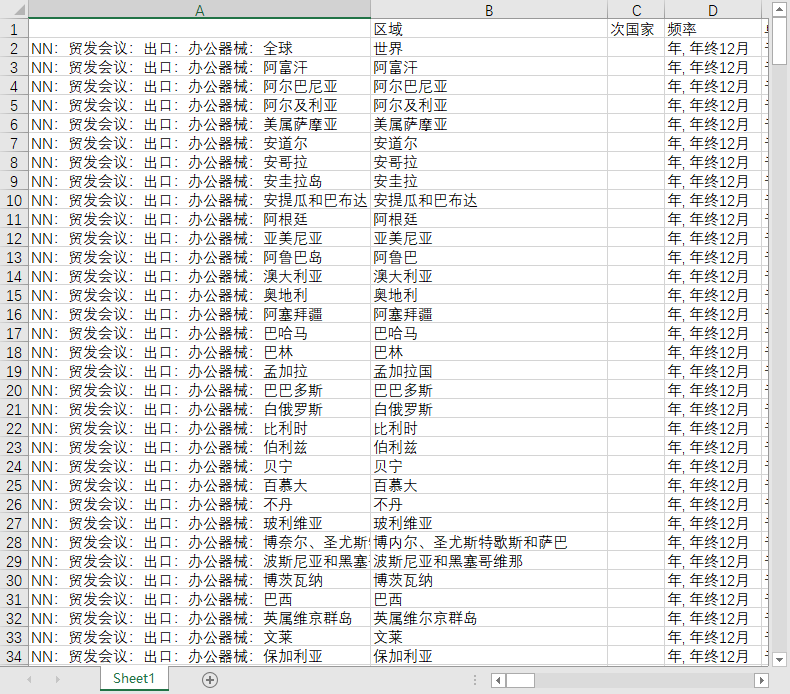Select column C header
The height and width of the screenshot is (694, 790).
(x=636, y=10)
